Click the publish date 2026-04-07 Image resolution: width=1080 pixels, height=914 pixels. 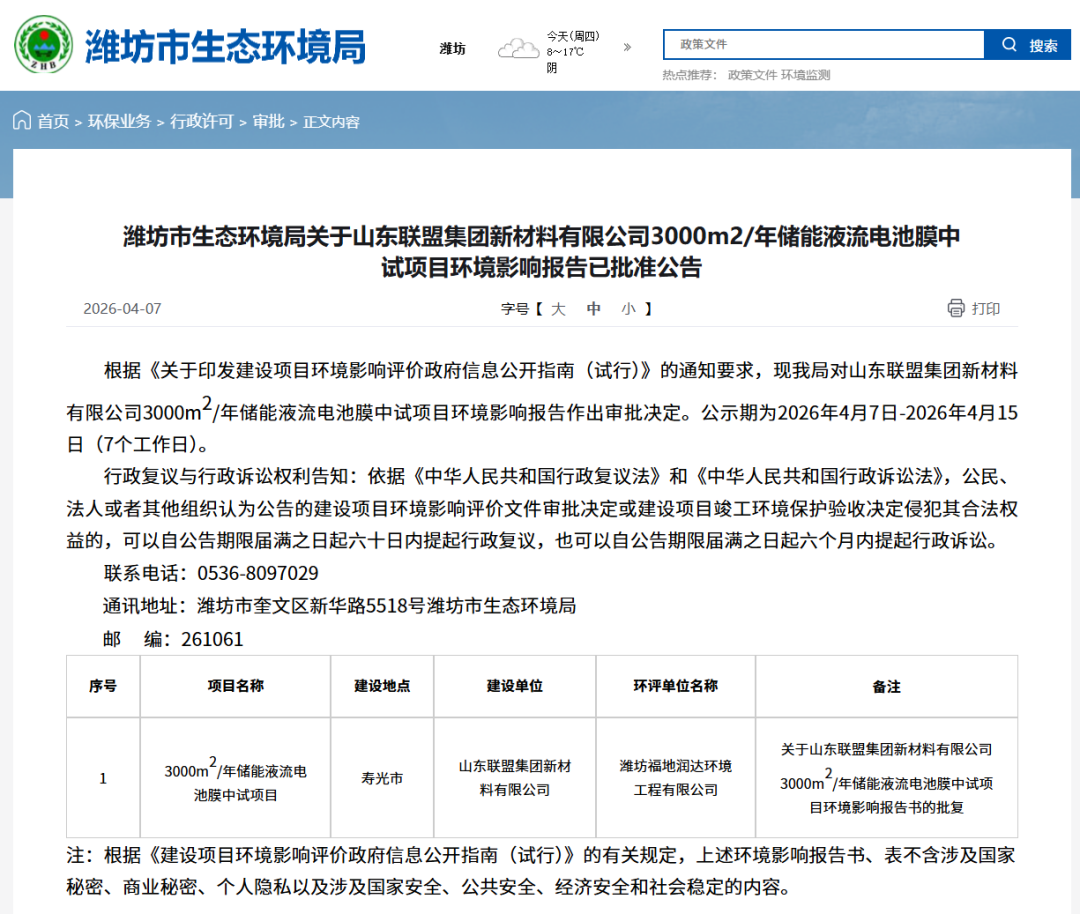click(123, 309)
